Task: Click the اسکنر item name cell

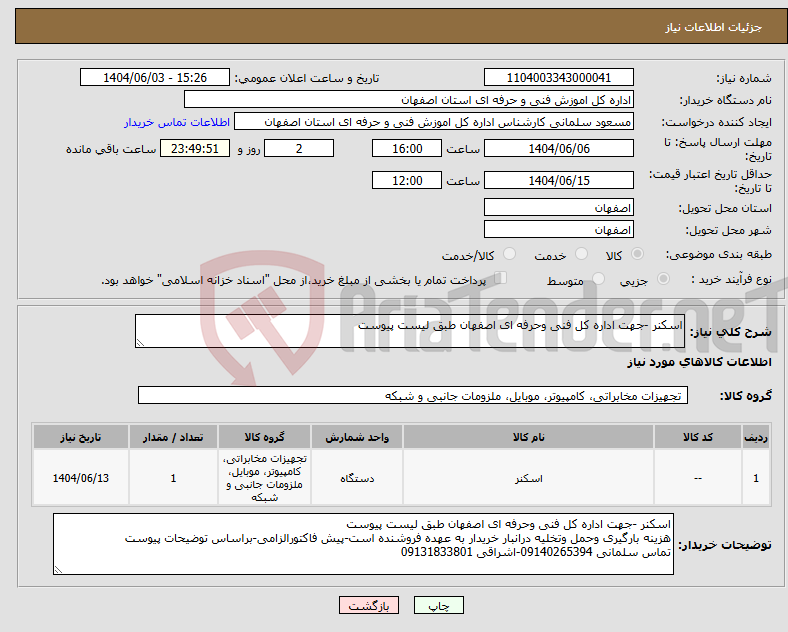Action: pos(528,478)
